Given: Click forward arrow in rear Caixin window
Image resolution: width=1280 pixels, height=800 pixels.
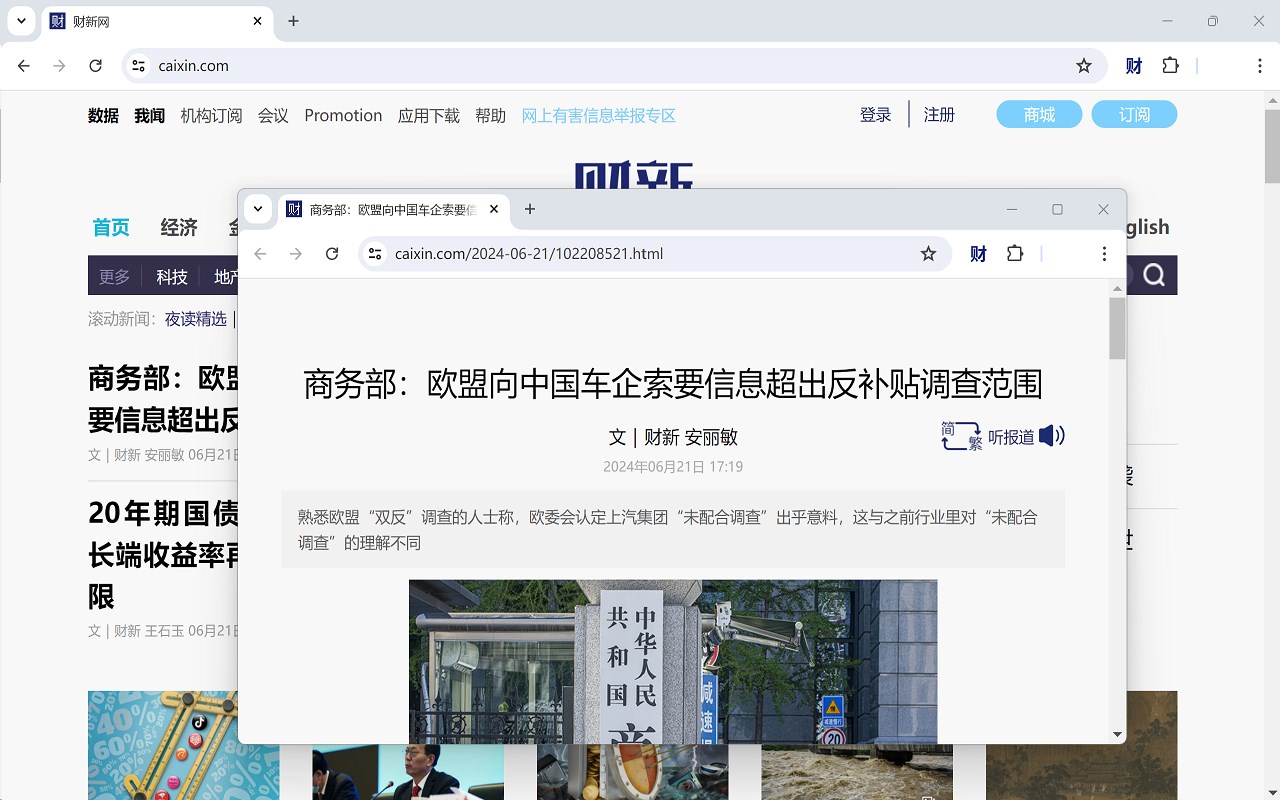Looking at the screenshot, I should pos(60,66).
